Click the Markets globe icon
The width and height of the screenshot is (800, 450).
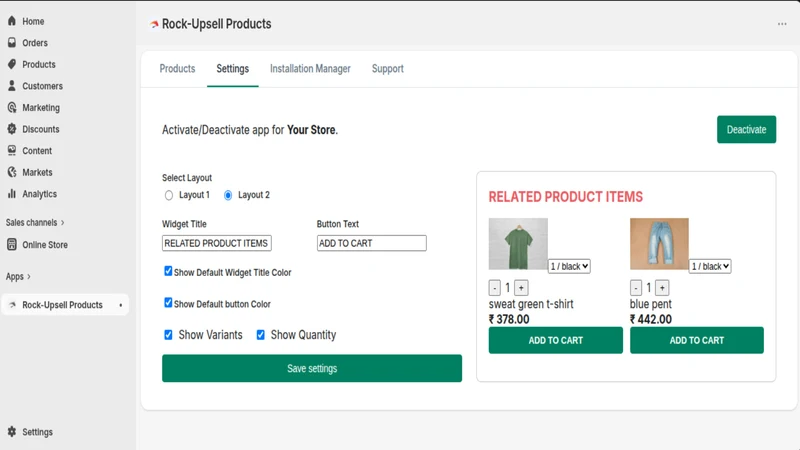point(12,172)
